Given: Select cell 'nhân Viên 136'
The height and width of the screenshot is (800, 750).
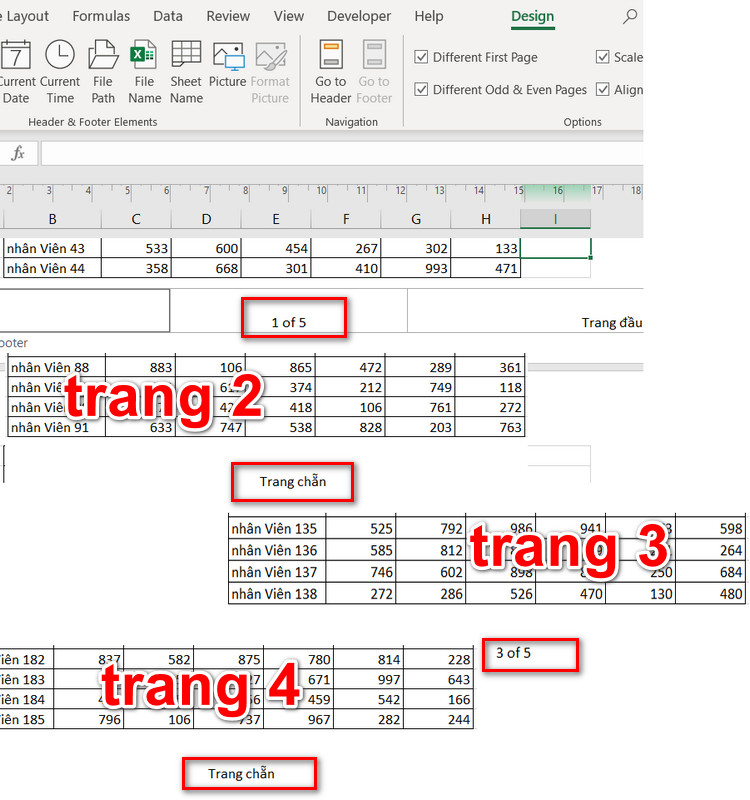Looking at the screenshot, I should click(277, 551).
